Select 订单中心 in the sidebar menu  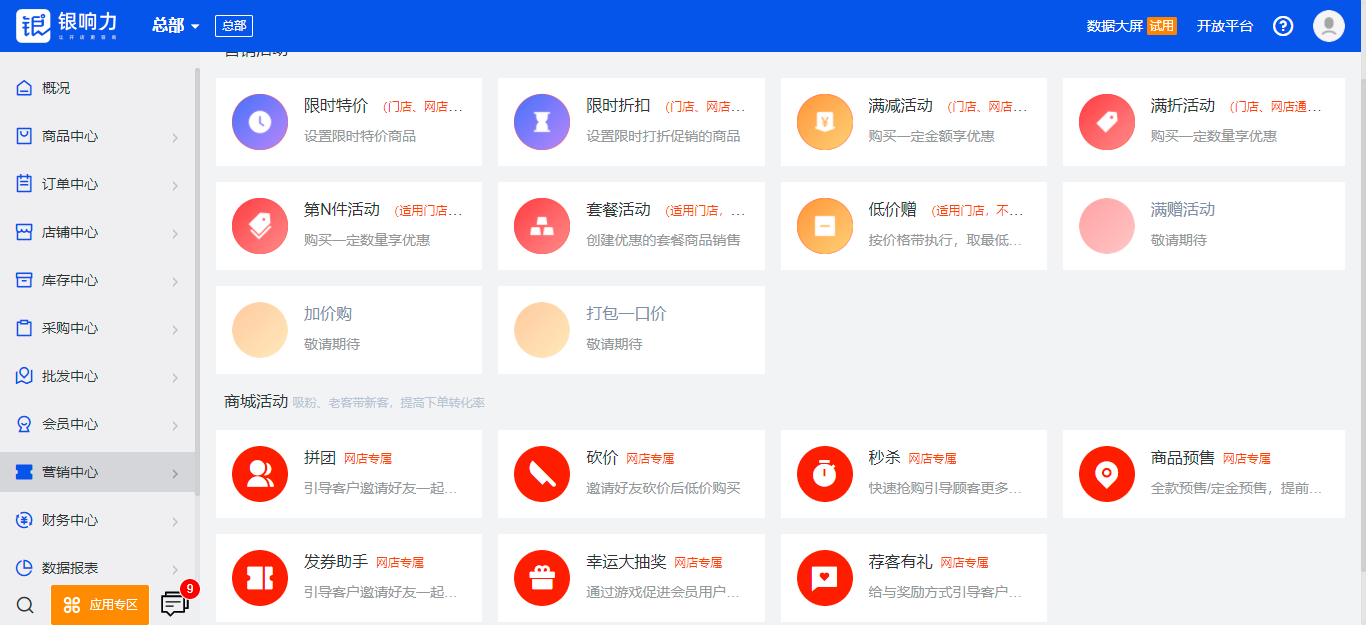coord(70,185)
